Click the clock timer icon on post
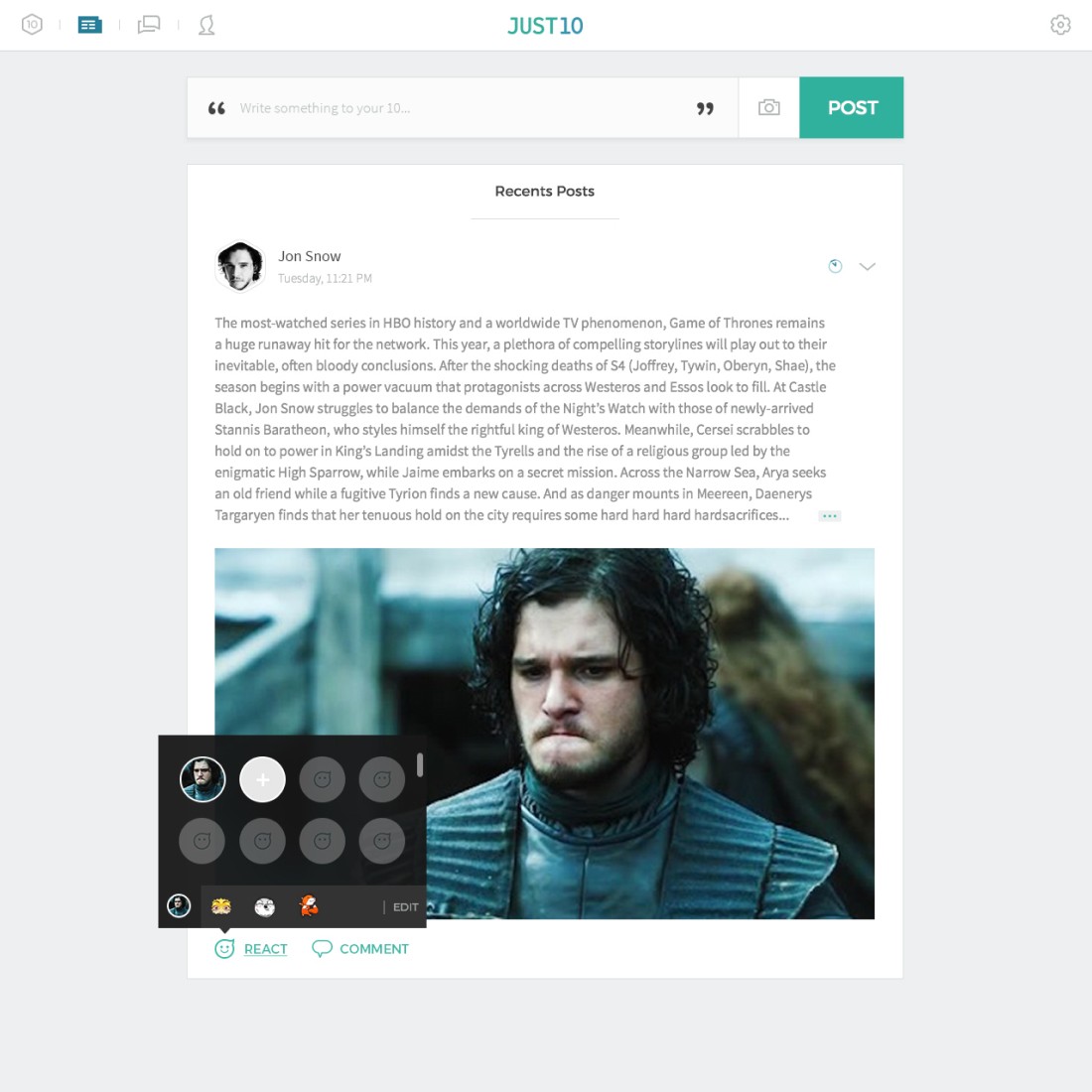 [835, 266]
